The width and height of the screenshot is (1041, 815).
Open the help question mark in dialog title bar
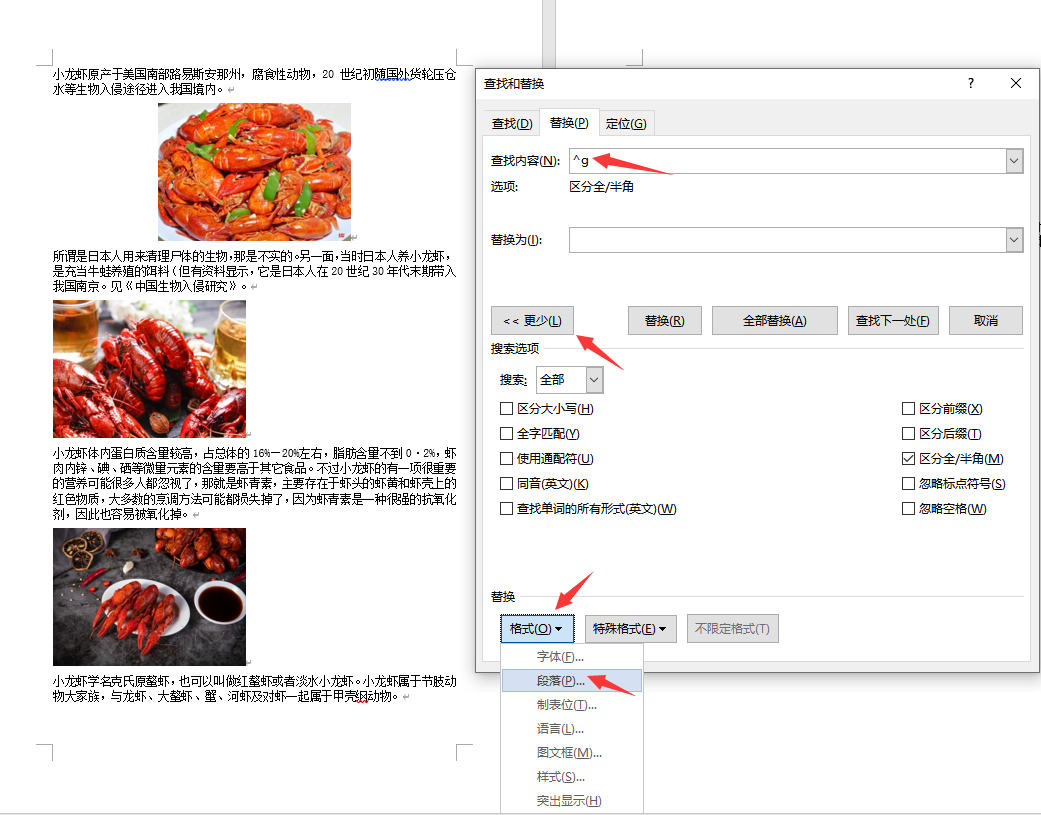pos(971,83)
